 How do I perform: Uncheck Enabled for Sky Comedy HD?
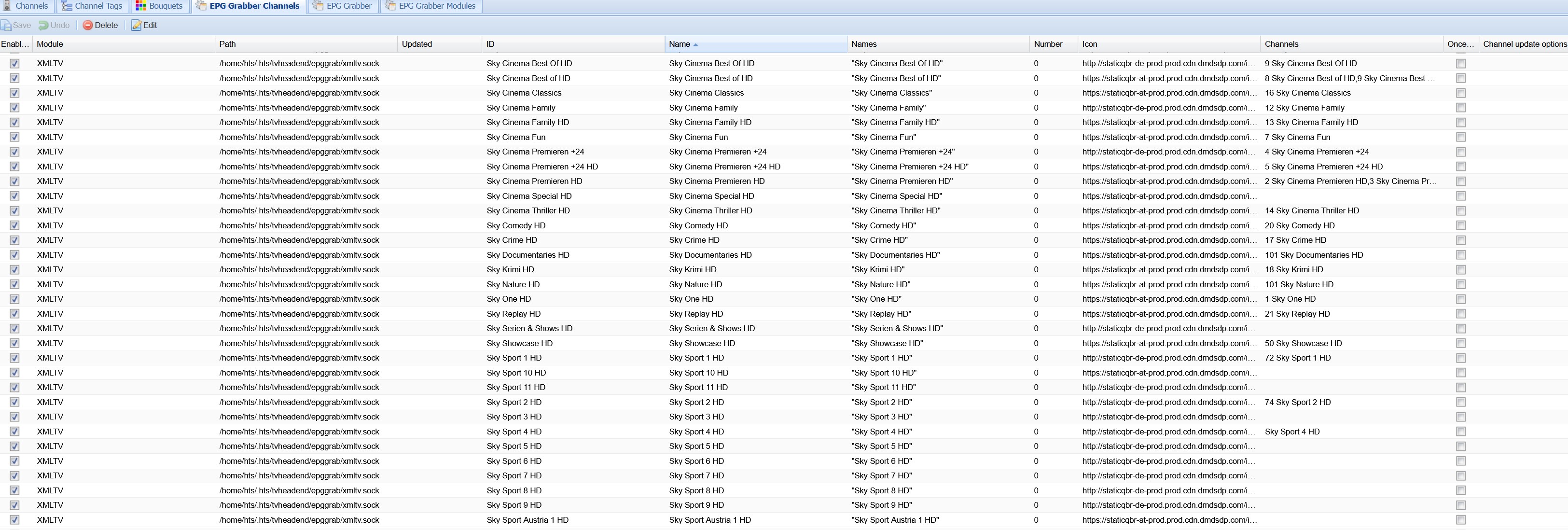click(x=14, y=226)
